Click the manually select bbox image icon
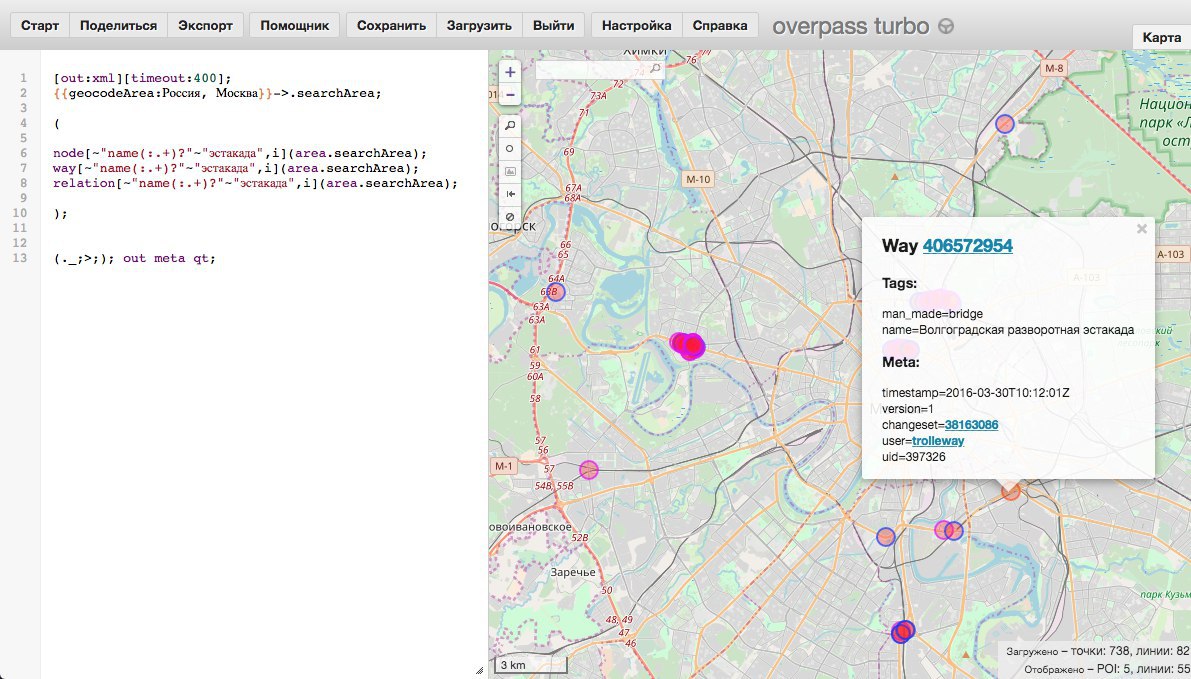 [510, 172]
